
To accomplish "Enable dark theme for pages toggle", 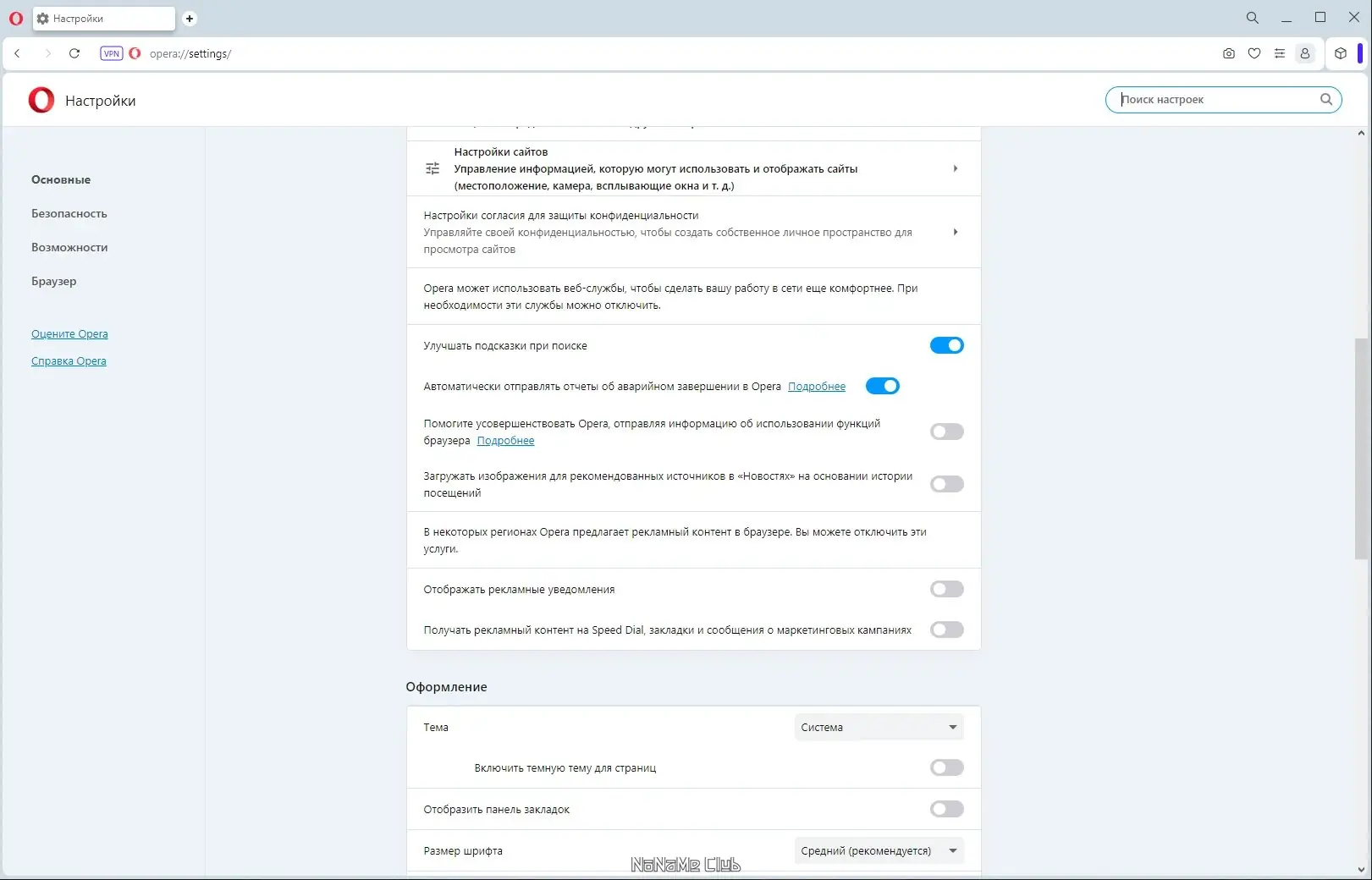I will pyautogui.click(x=947, y=767).
